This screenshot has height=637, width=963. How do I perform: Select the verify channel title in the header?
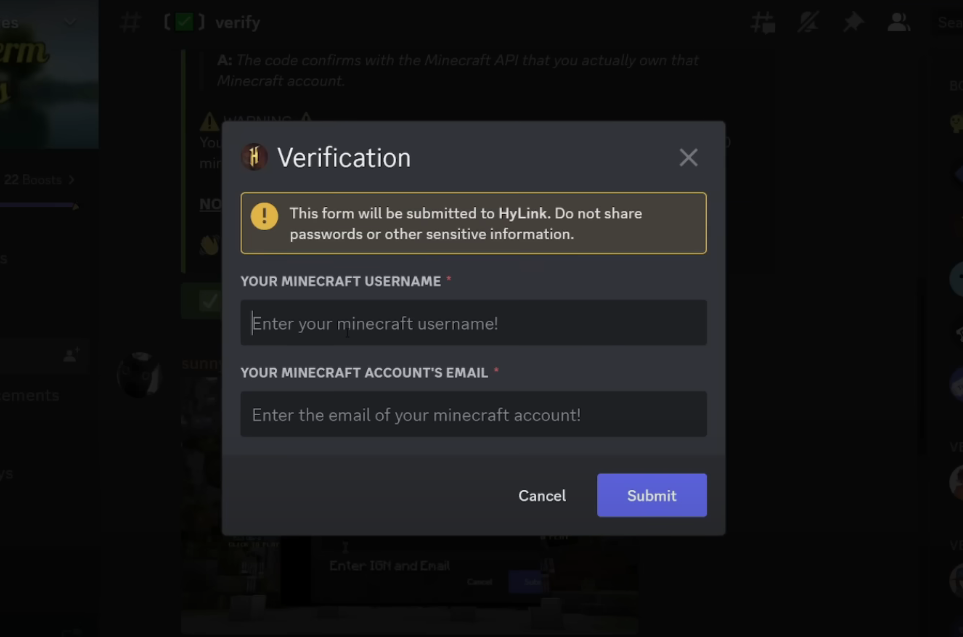[240, 21]
